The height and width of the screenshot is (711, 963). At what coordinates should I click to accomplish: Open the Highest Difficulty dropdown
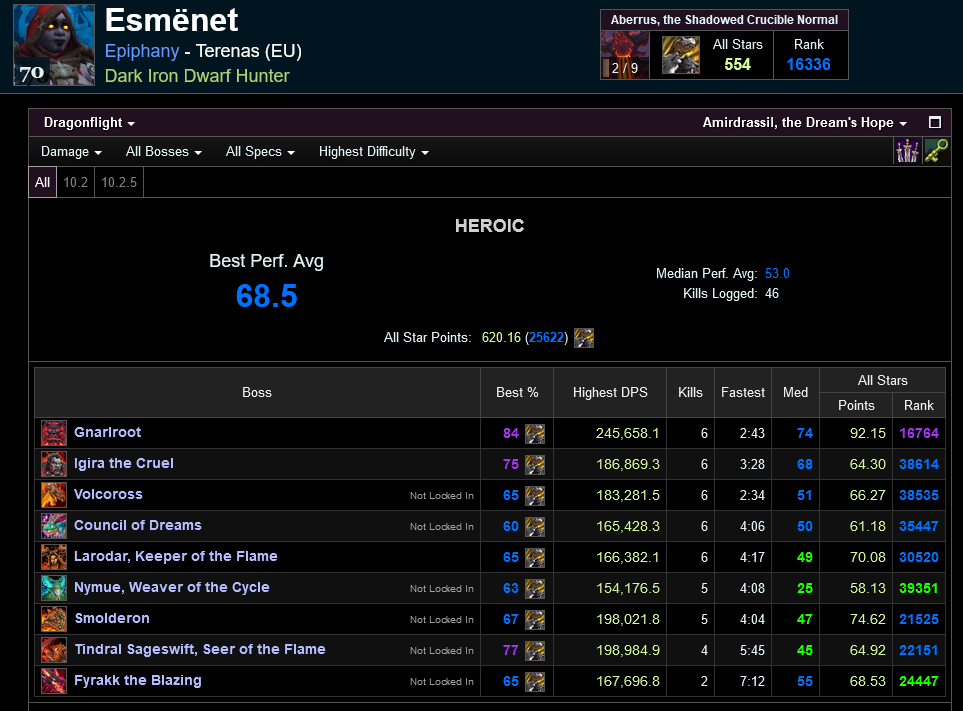point(373,152)
